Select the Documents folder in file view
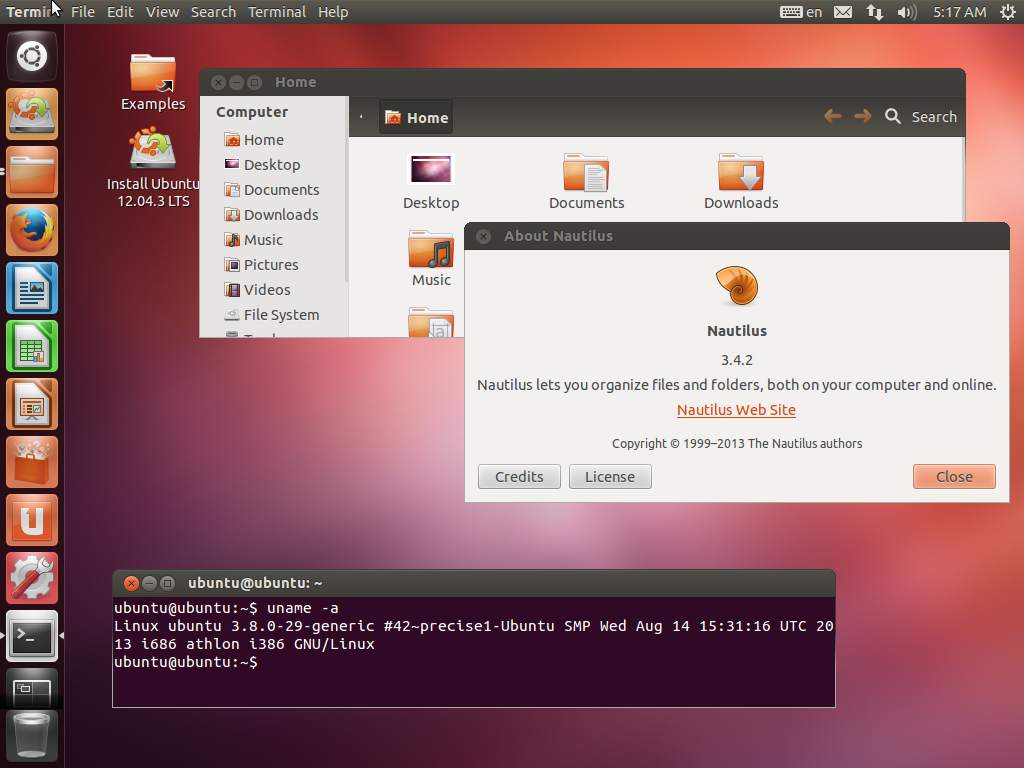1024x768 pixels. point(586,182)
